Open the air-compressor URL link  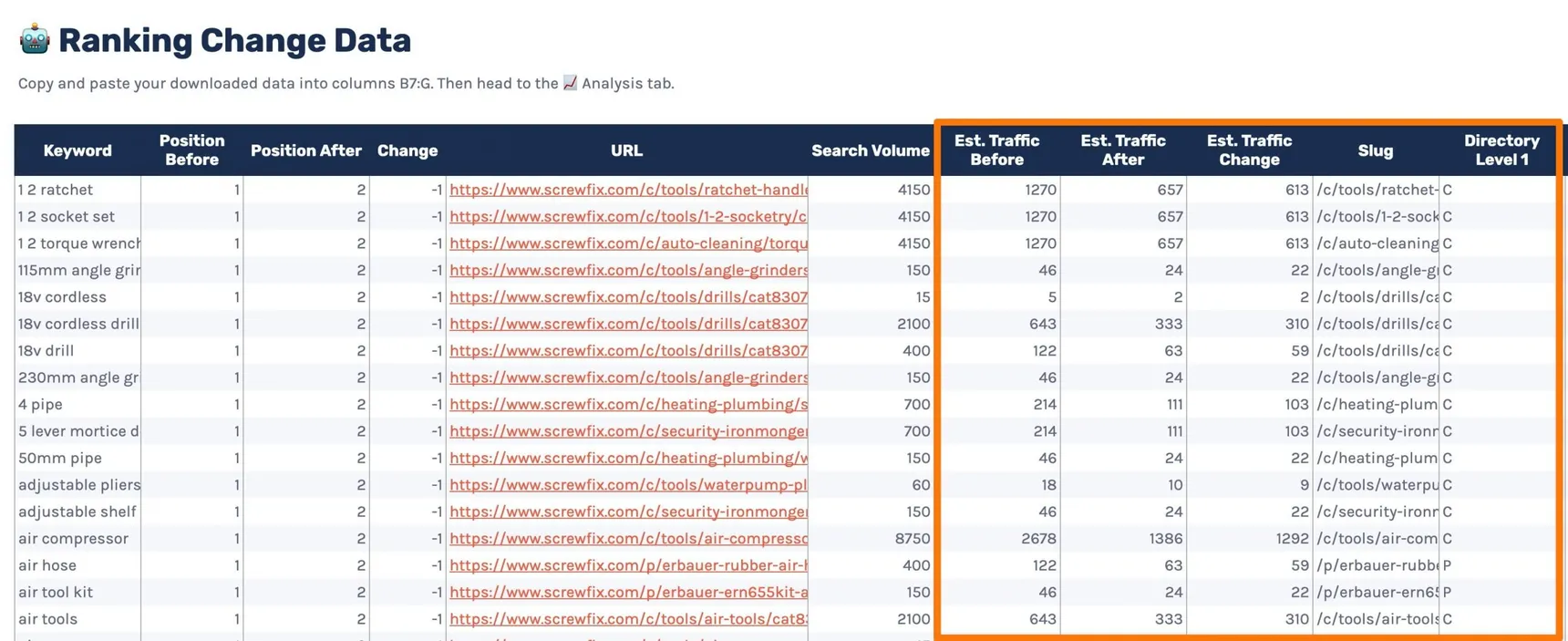(628, 538)
